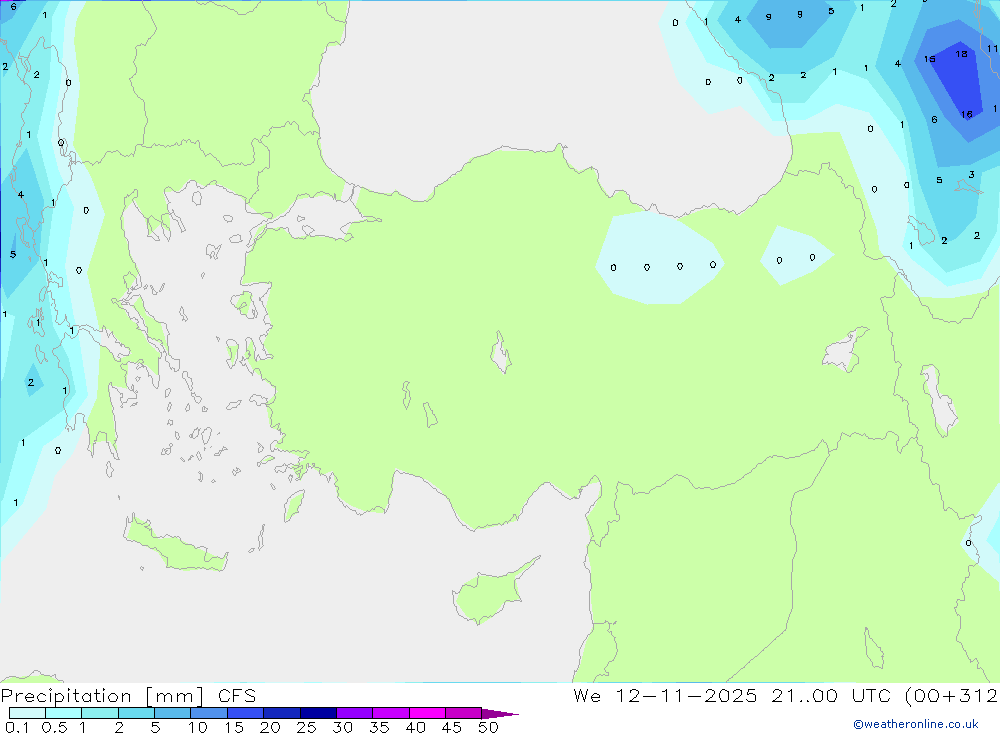Click the '3' precipitation value on map
The width and height of the screenshot is (1000, 733).
971,174
